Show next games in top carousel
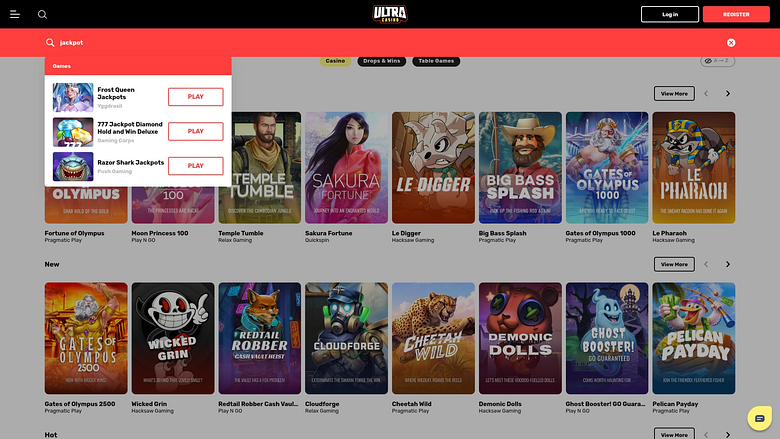The width and height of the screenshot is (780, 439). [728, 93]
